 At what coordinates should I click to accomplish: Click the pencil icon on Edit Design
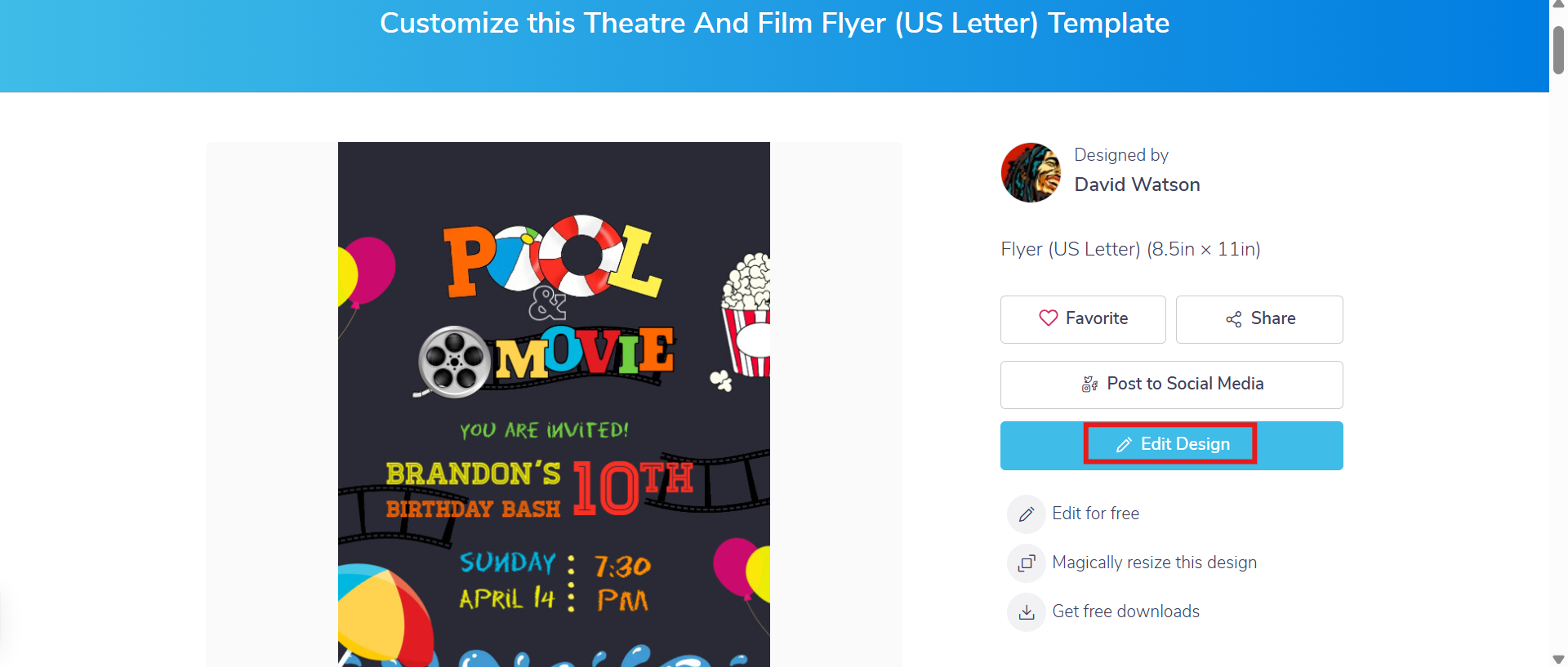[1124, 445]
